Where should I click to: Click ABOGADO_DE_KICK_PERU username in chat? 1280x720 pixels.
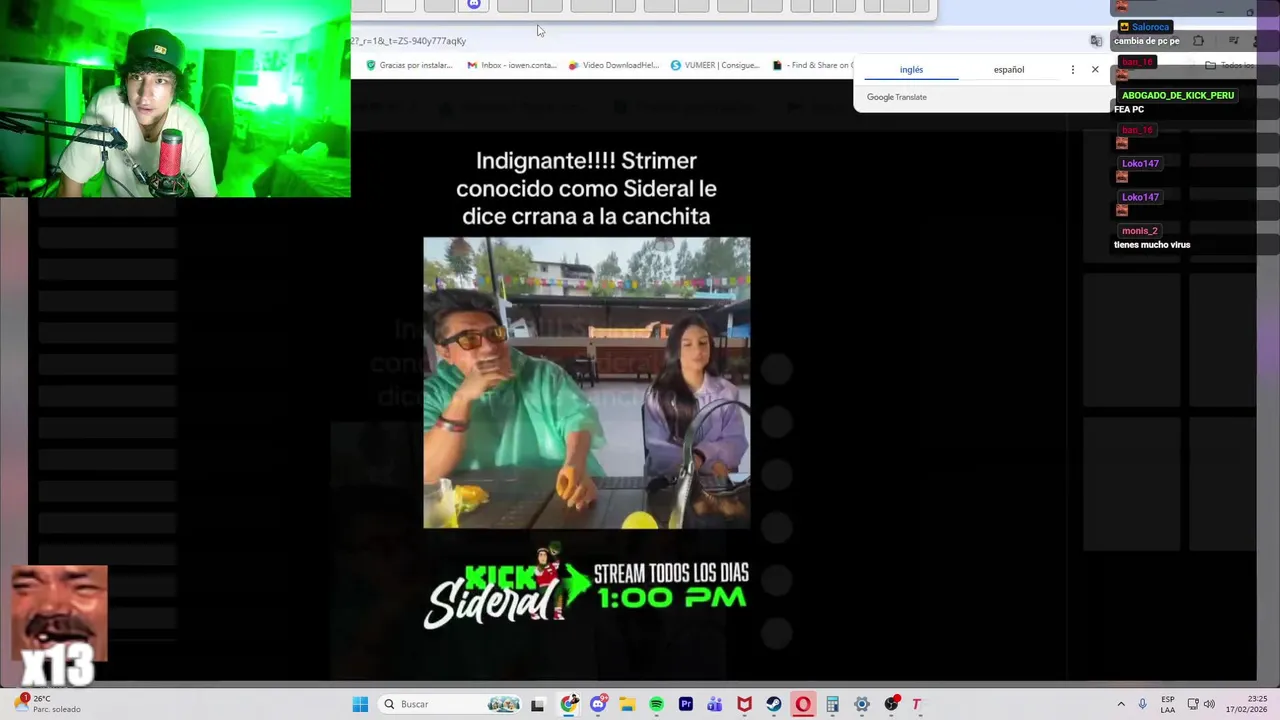coord(1177,95)
